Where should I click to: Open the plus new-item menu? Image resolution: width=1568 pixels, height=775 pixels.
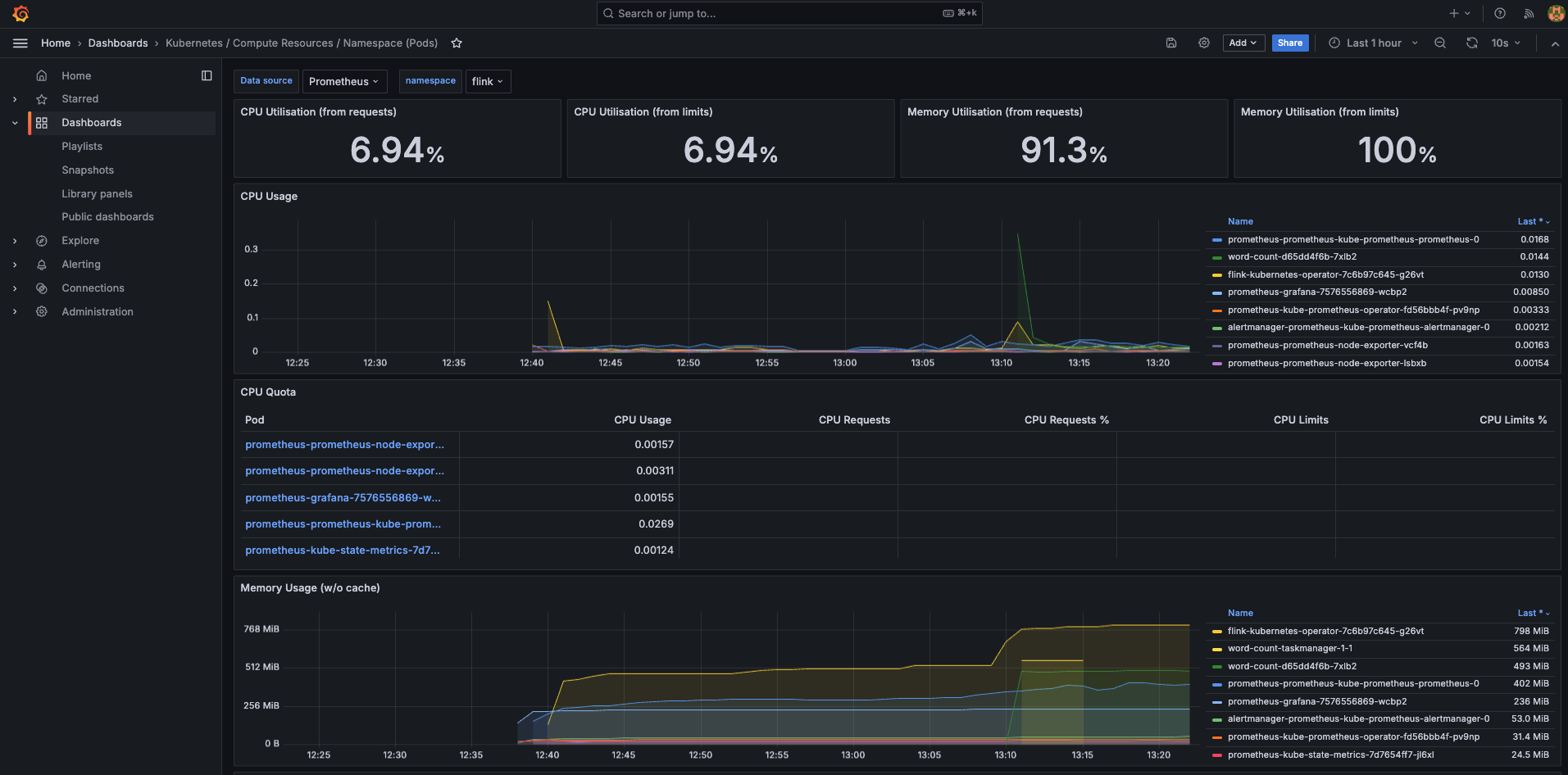pos(1460,14)
